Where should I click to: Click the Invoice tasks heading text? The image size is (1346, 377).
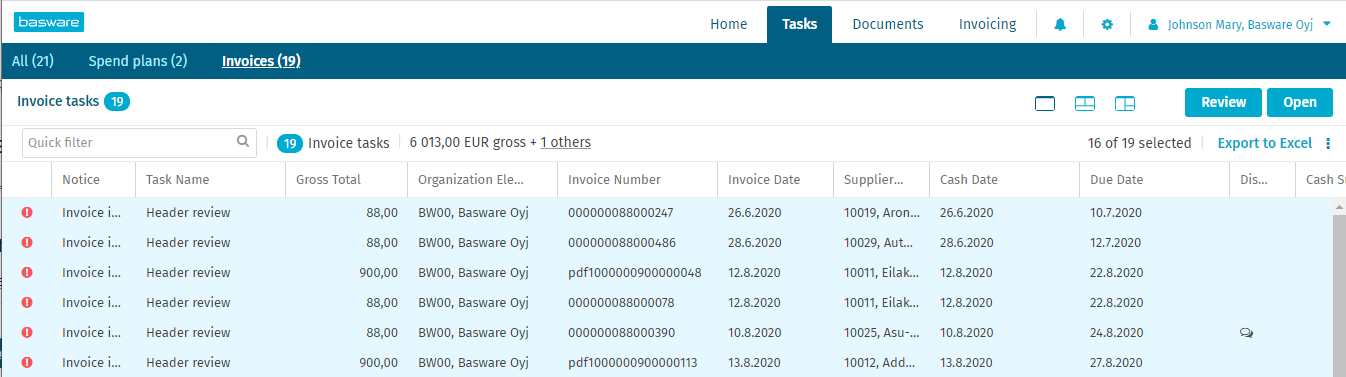point(58,101)
